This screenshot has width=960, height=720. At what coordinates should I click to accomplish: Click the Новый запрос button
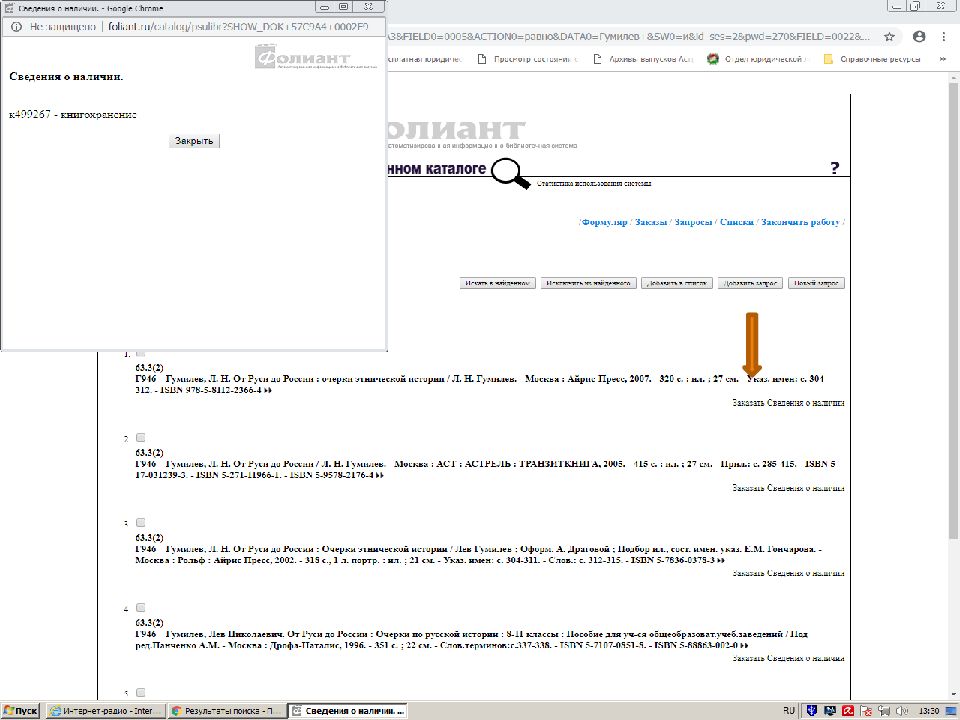click(816, 283)
